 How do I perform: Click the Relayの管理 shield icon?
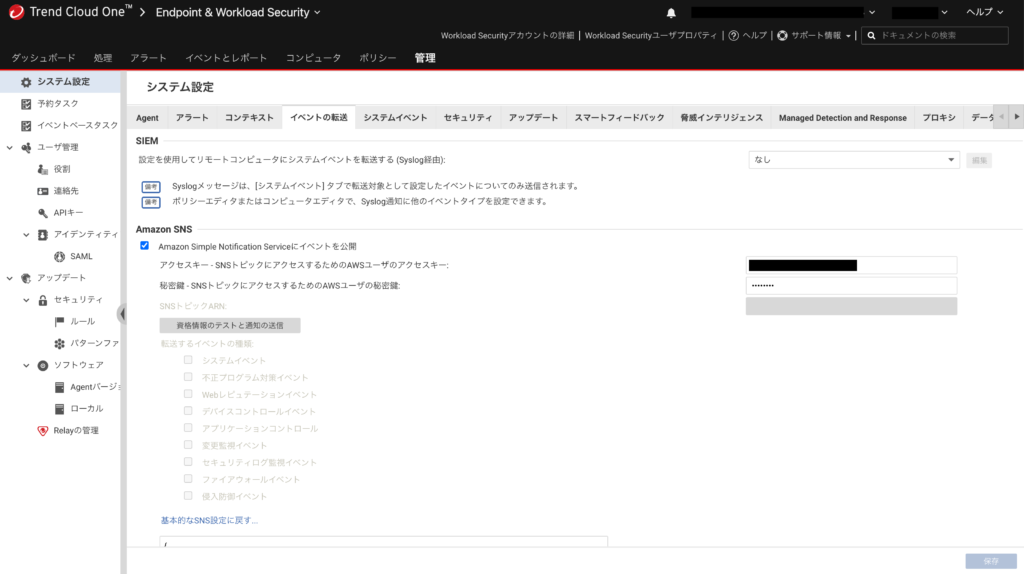point(42,430)
